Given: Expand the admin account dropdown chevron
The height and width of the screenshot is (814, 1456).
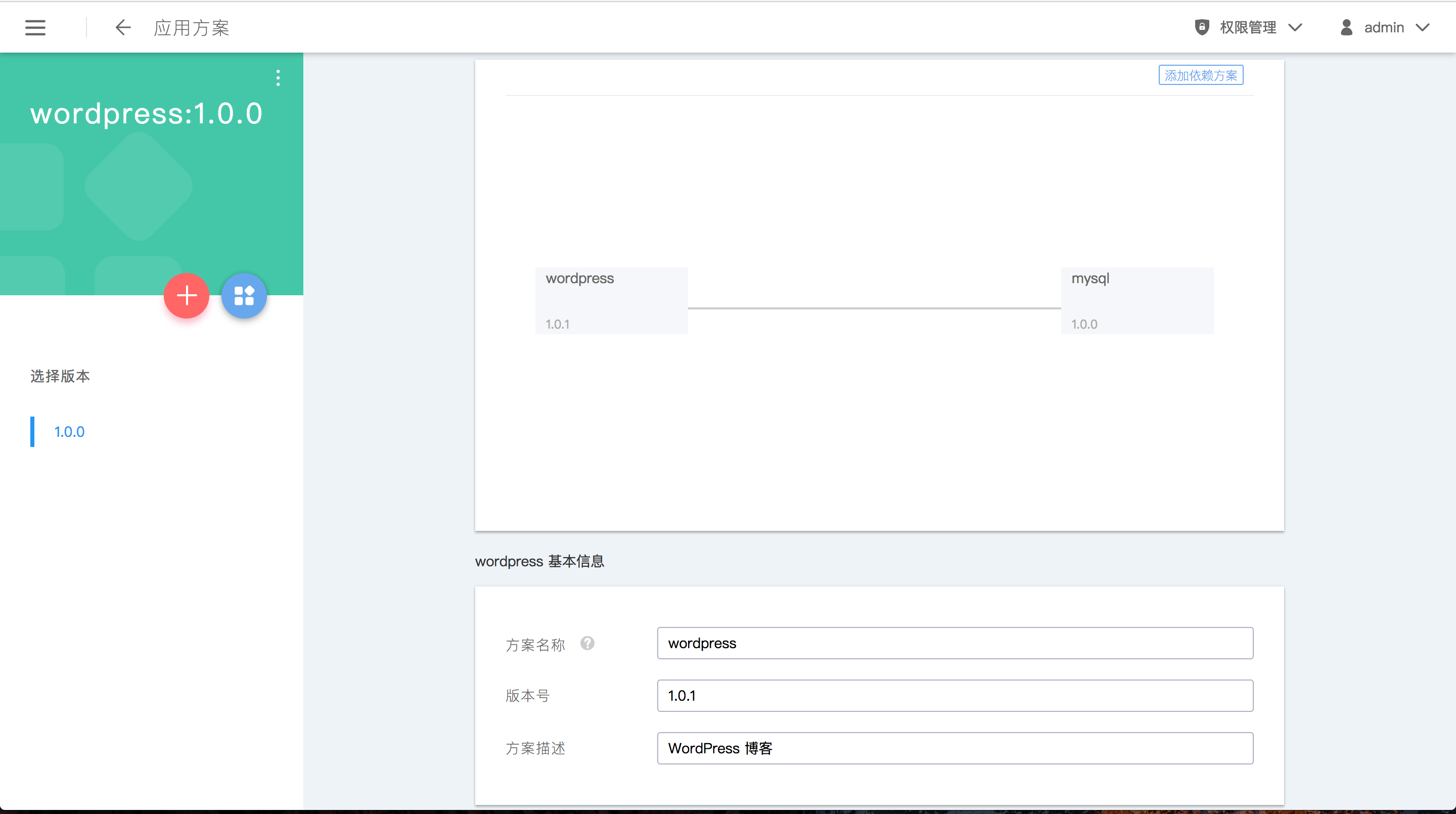Looking at the screenshot, I should tap(1423, 27).
